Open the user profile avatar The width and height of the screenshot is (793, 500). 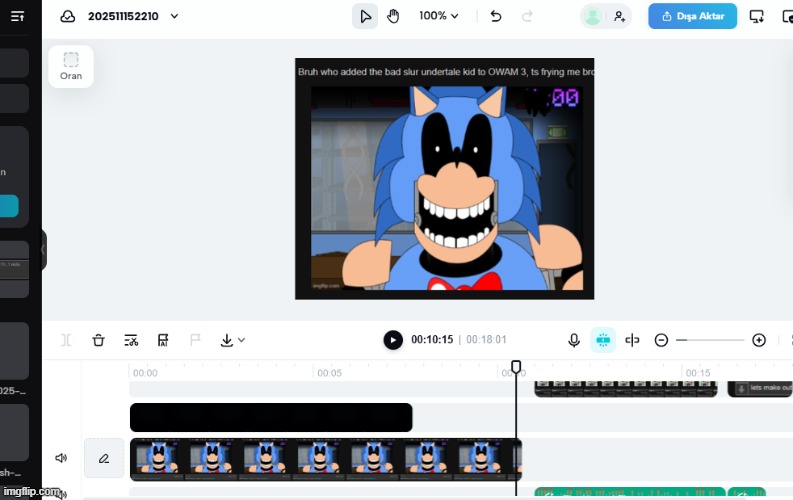592,16
